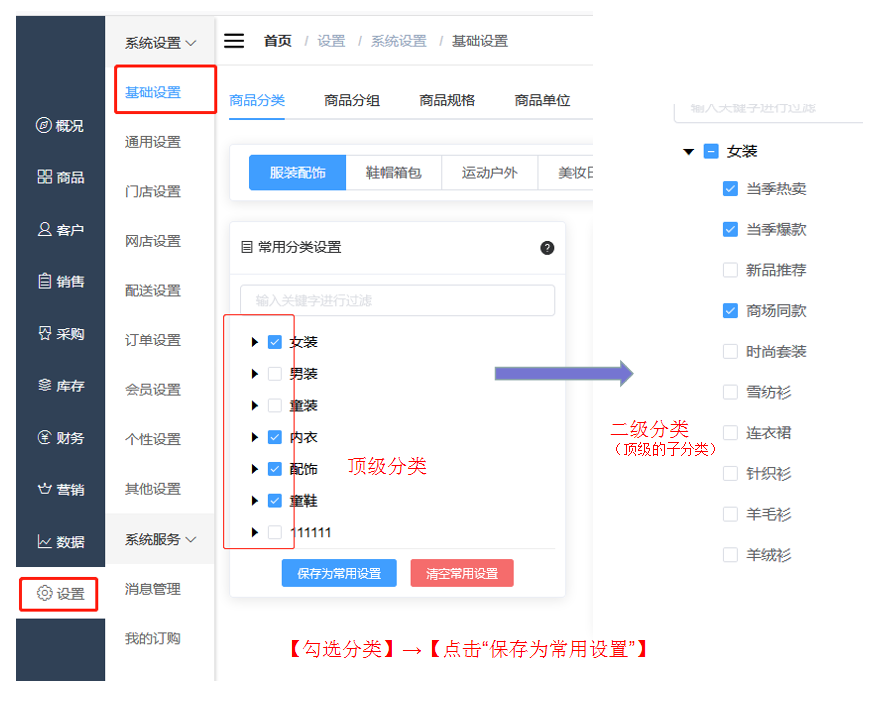Click the help question mark icon

547,248
